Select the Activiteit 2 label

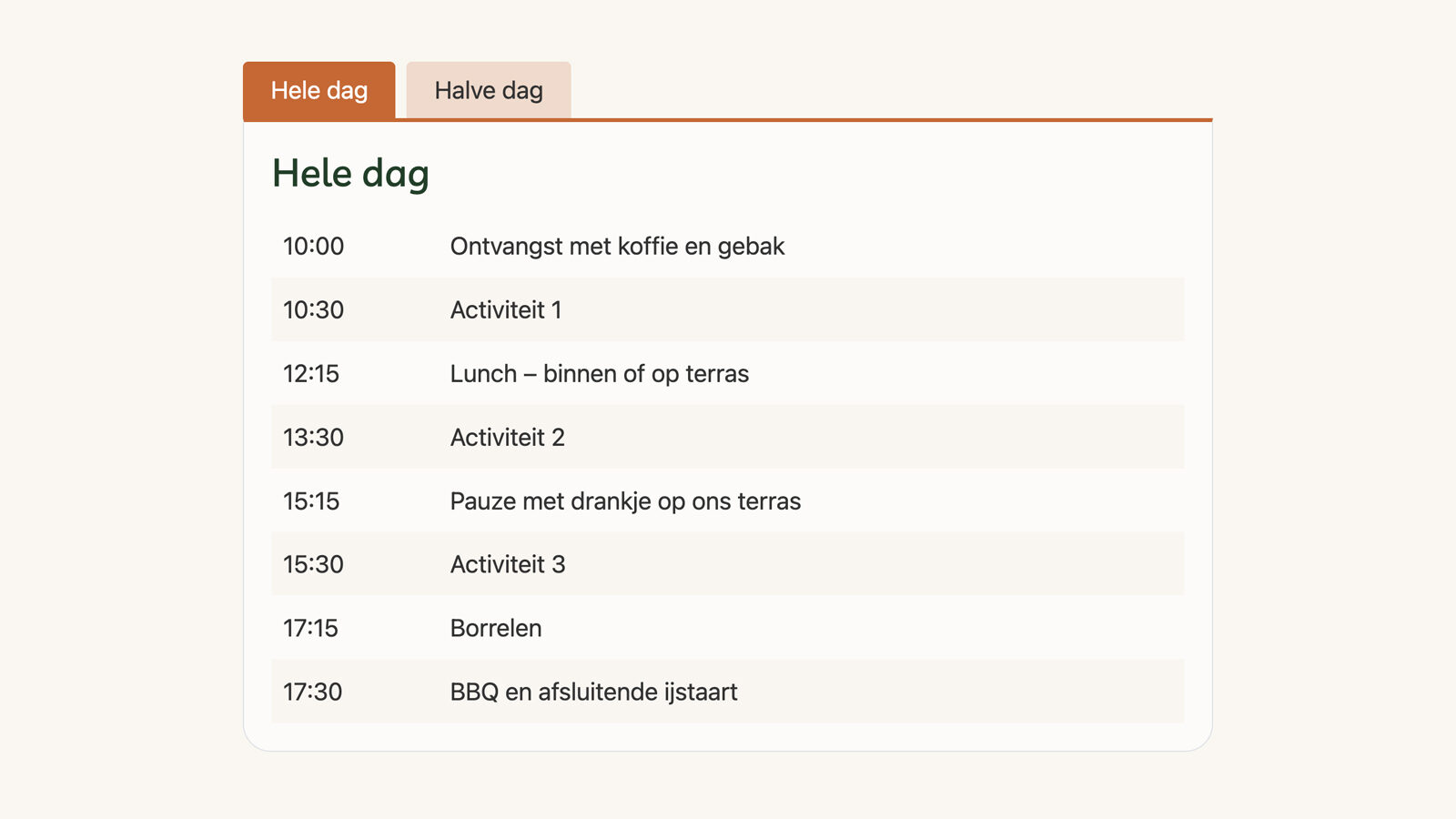coord(507,437)
